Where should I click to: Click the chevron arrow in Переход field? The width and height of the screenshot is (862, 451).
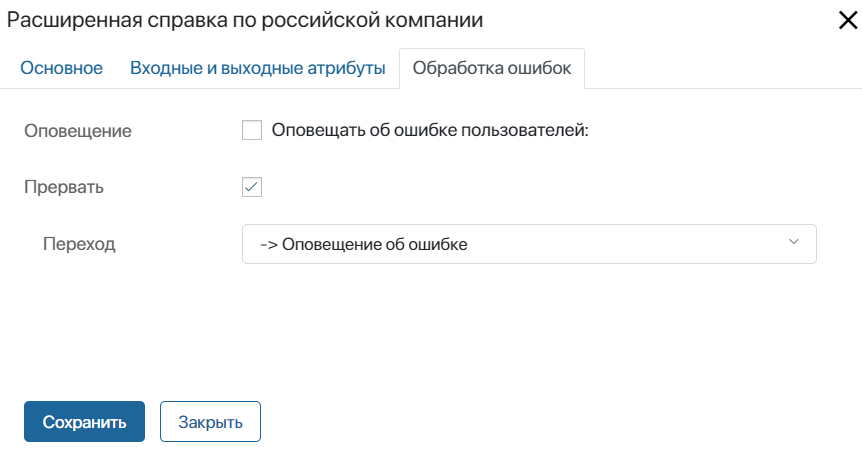click(793, 242)
